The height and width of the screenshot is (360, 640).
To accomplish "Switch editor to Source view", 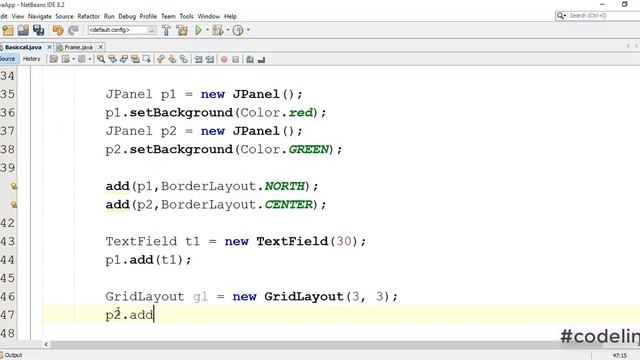I will tap(8, 59).
